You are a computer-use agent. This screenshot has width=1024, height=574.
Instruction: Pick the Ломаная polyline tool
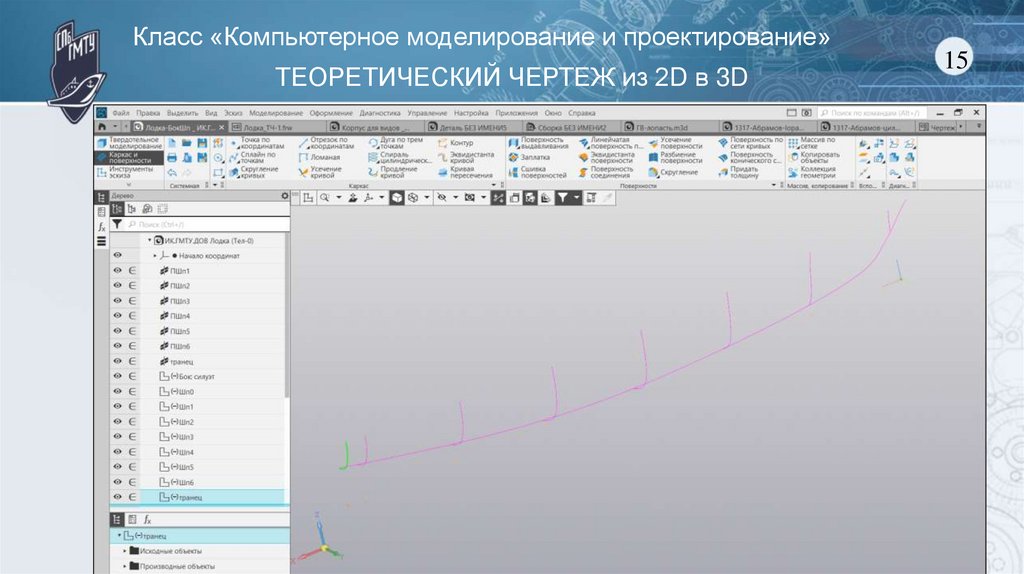(x=319, y=157)
